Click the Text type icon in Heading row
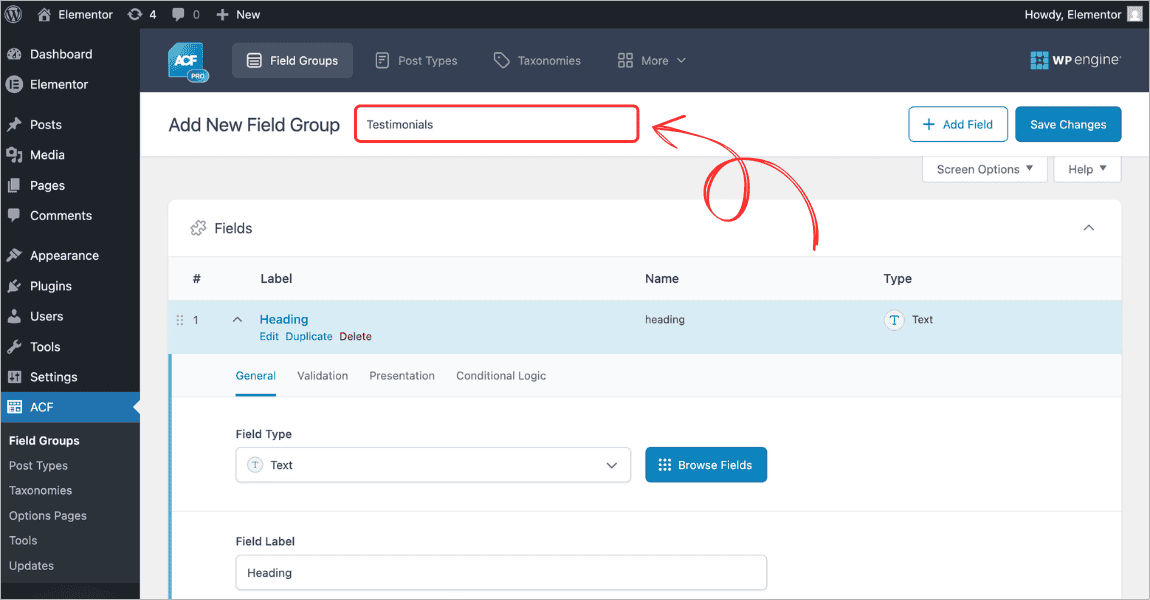This screenshot has width=1150, height=600. (x=894, y=320)
